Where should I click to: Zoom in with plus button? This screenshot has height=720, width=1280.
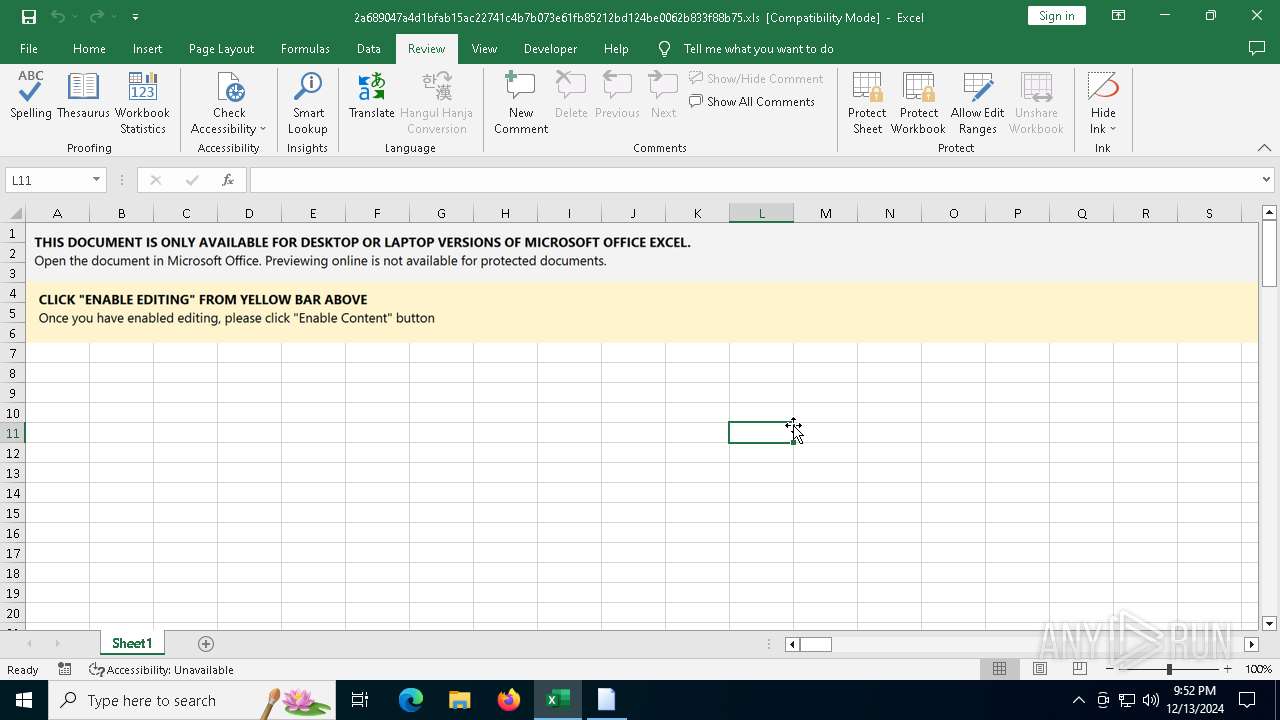point(1228,669)
